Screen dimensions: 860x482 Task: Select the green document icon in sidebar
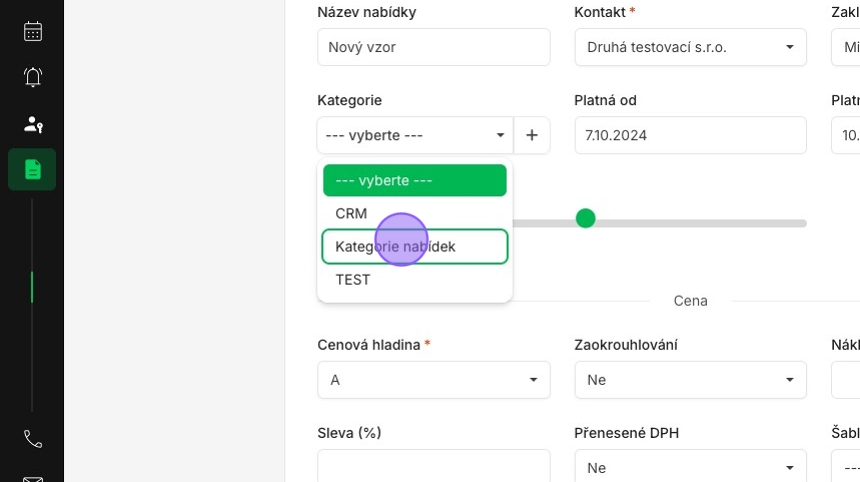(32, 169)
